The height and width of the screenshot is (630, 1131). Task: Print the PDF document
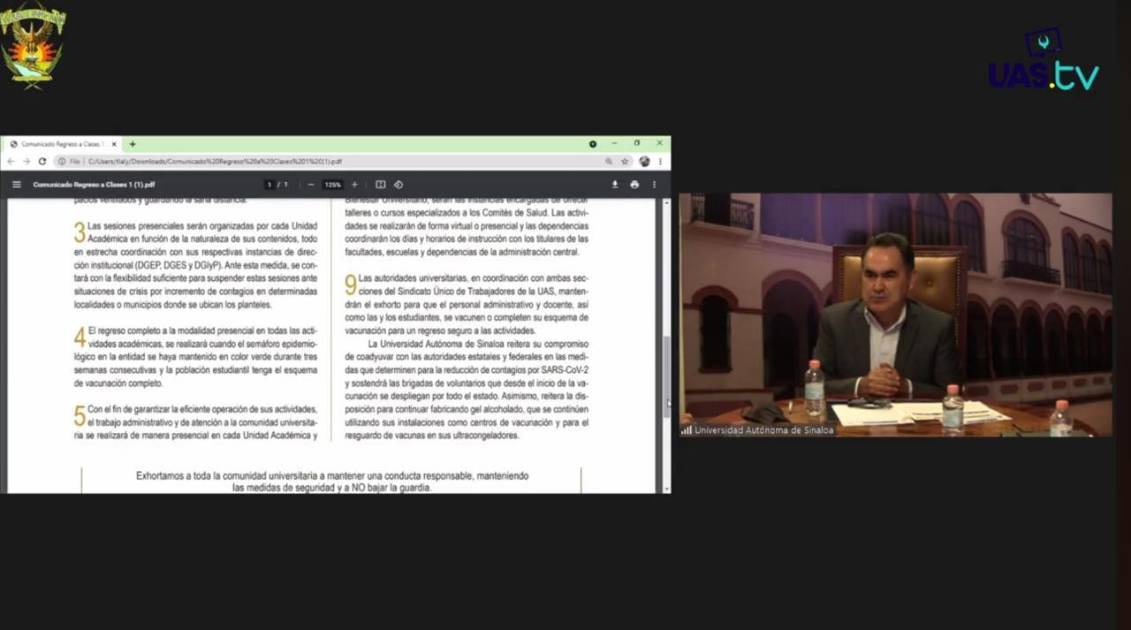click(x=634, y=185)
